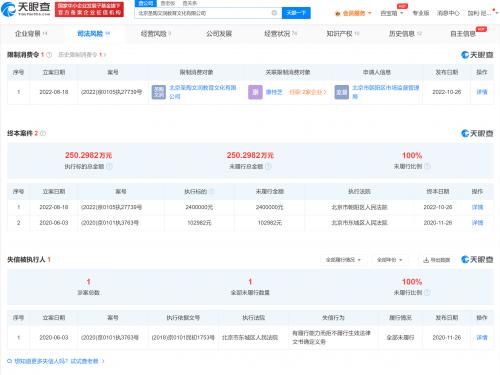This screenshot has width=500, height=375.
Task: Click the info icon in 执行标的 column header
Action: click(211, 192)
